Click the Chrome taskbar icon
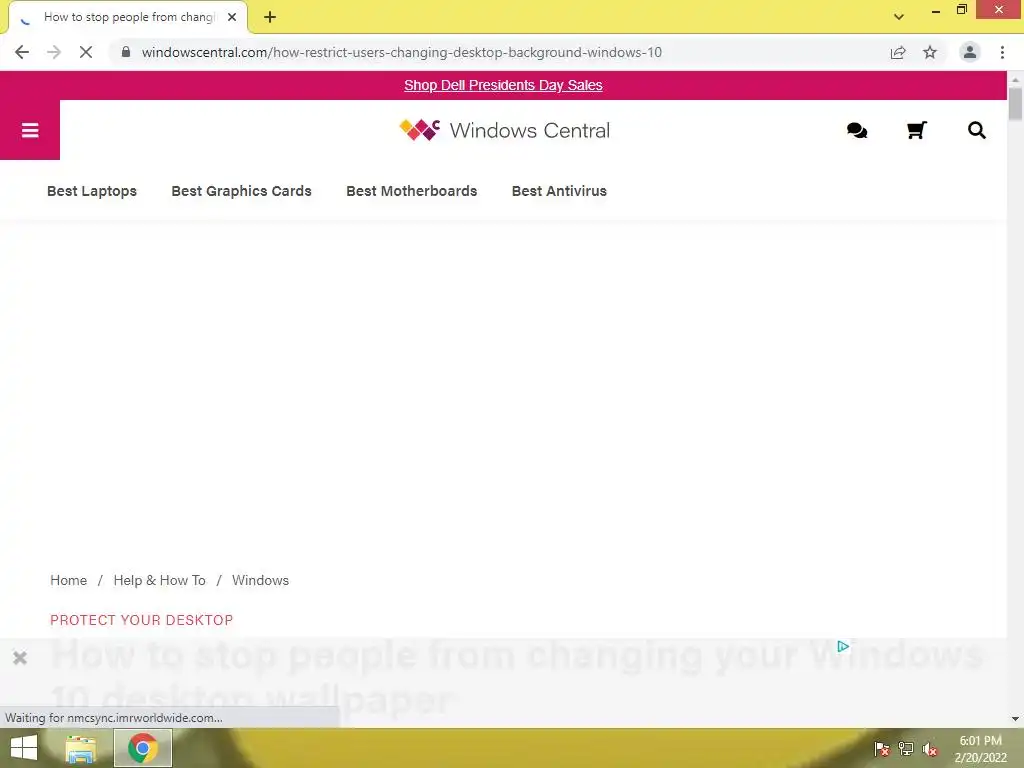The height and width of the screenshot is (768, 1024). 143,748
